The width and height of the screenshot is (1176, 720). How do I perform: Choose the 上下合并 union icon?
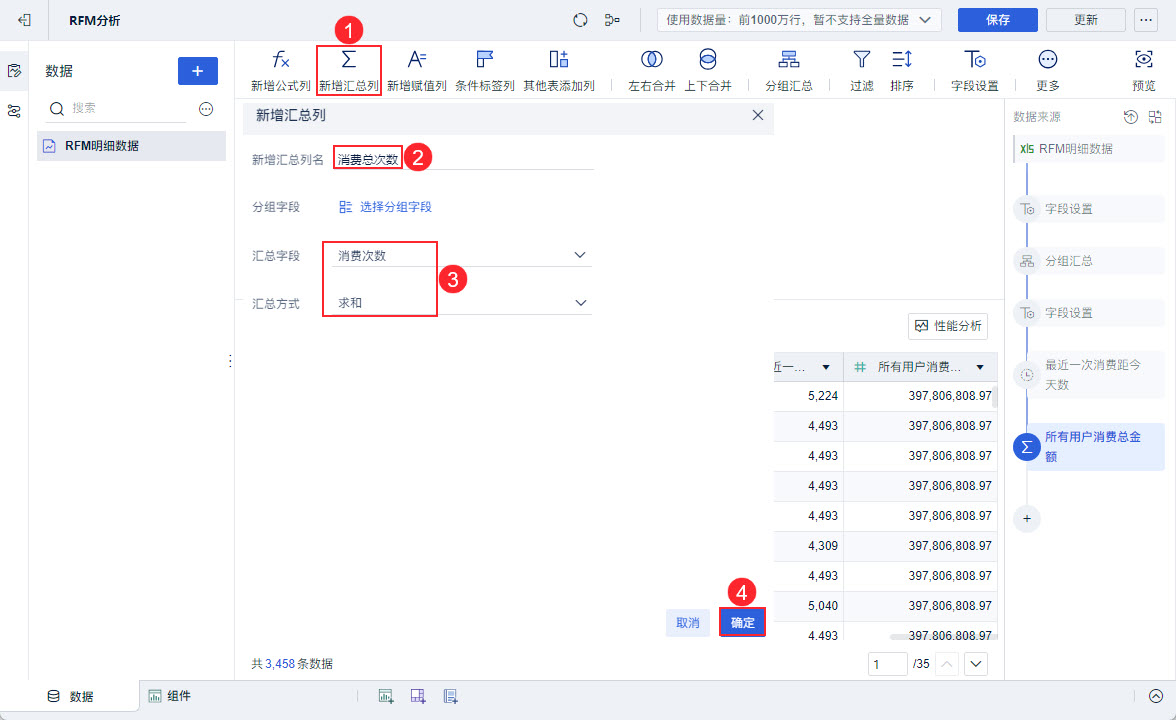coord(707,60)
